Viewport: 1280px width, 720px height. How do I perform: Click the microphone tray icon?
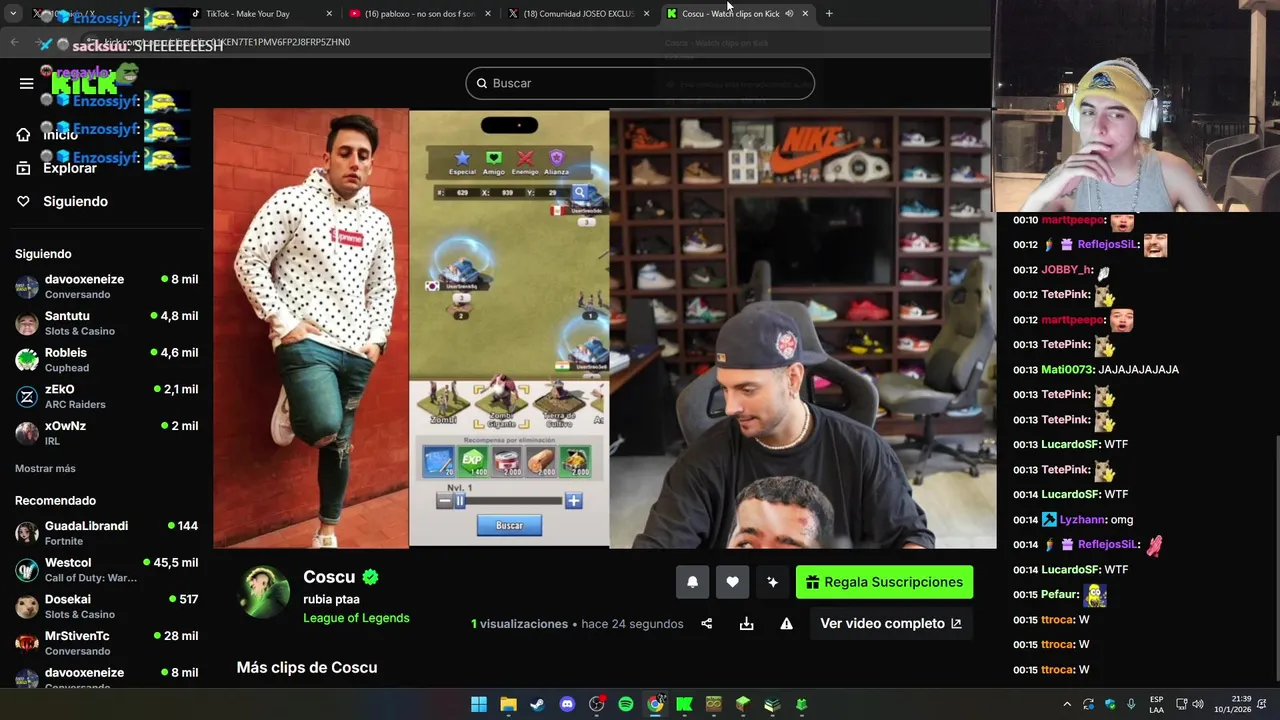[1131, 704]
